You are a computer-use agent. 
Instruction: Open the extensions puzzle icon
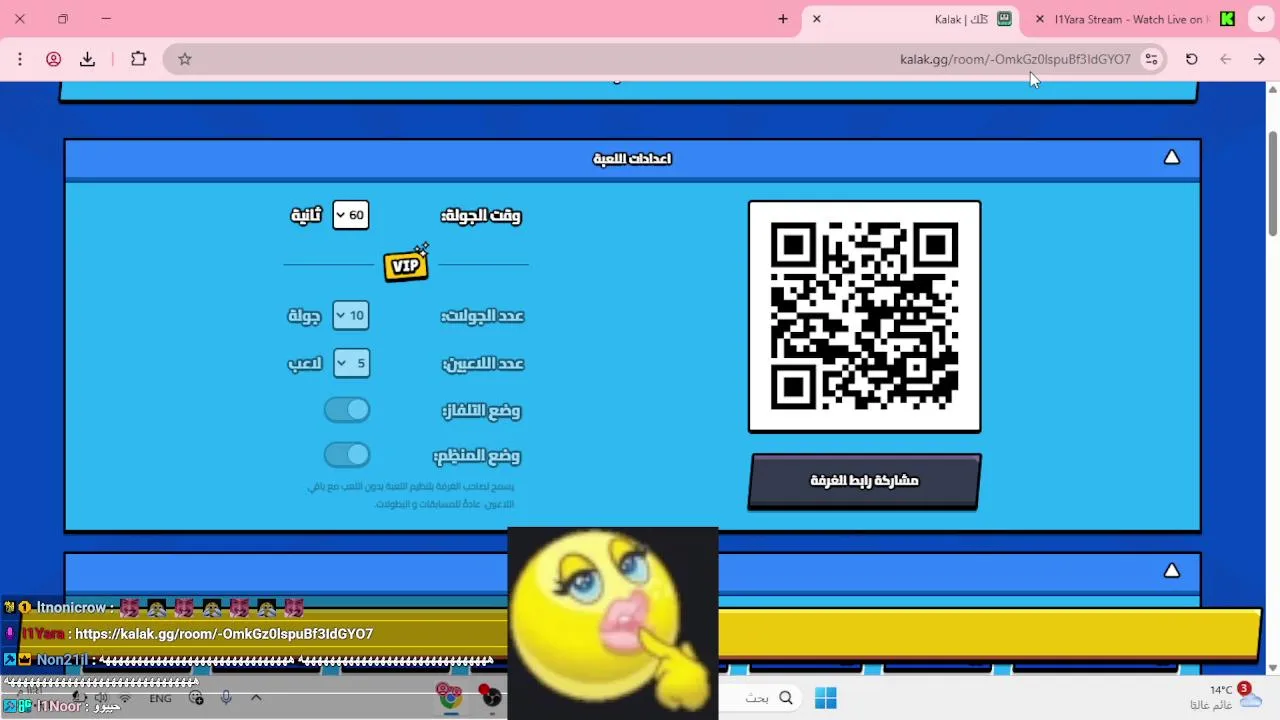[x=139, y=59]
